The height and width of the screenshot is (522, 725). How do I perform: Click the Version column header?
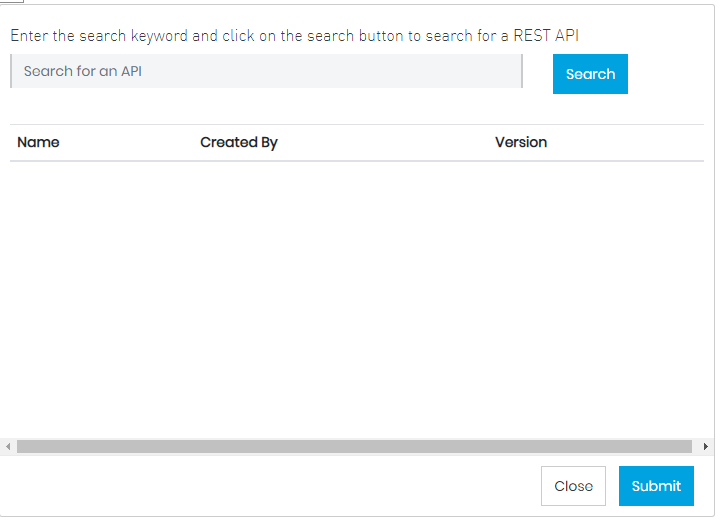click(521, 142)
